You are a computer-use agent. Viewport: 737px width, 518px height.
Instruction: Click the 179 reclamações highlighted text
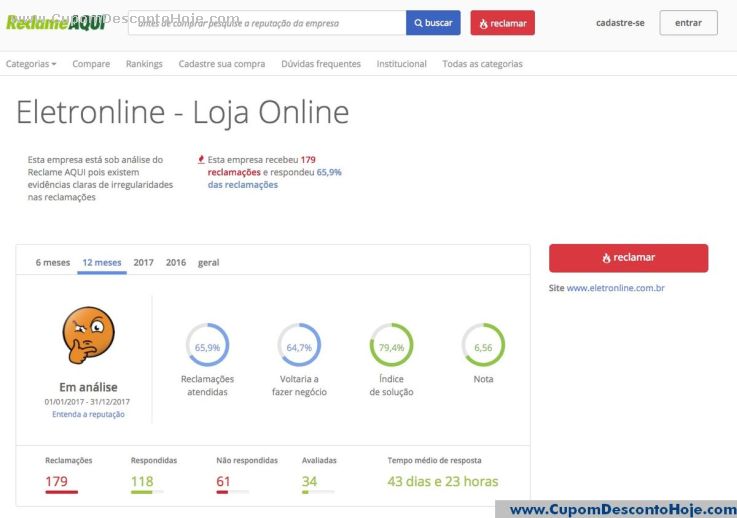tap(261, 166)
